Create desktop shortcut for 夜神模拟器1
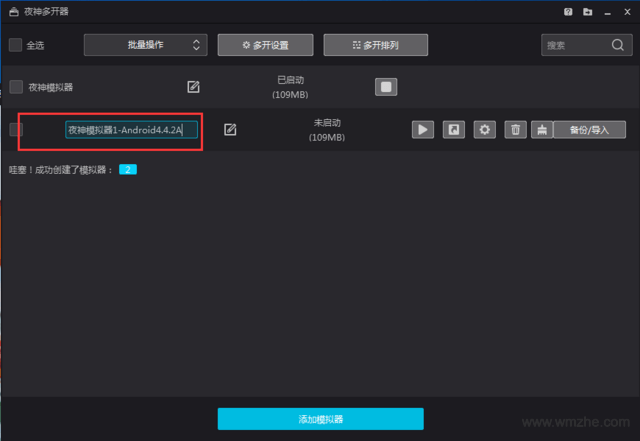Image resolution: width=640 pixels, height=441 pixels. tap(454, 129)
